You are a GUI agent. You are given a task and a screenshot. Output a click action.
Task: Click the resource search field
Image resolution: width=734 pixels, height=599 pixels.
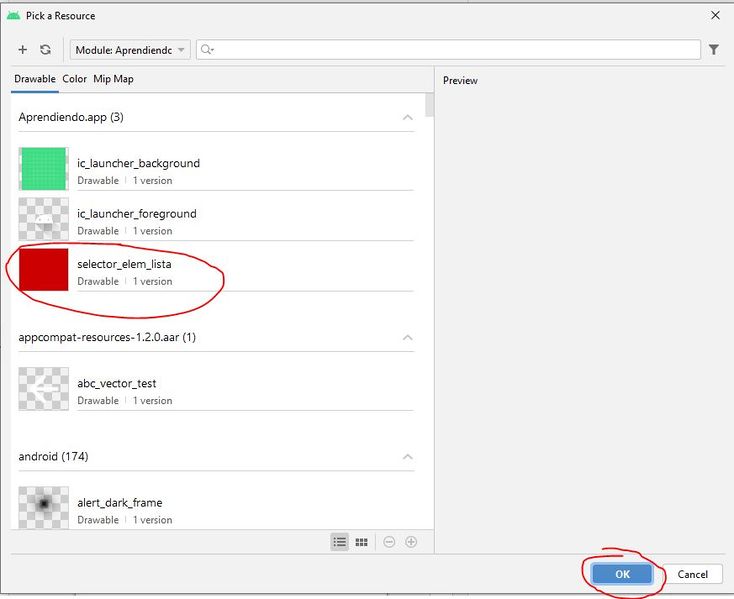click(x=448, y=50)
